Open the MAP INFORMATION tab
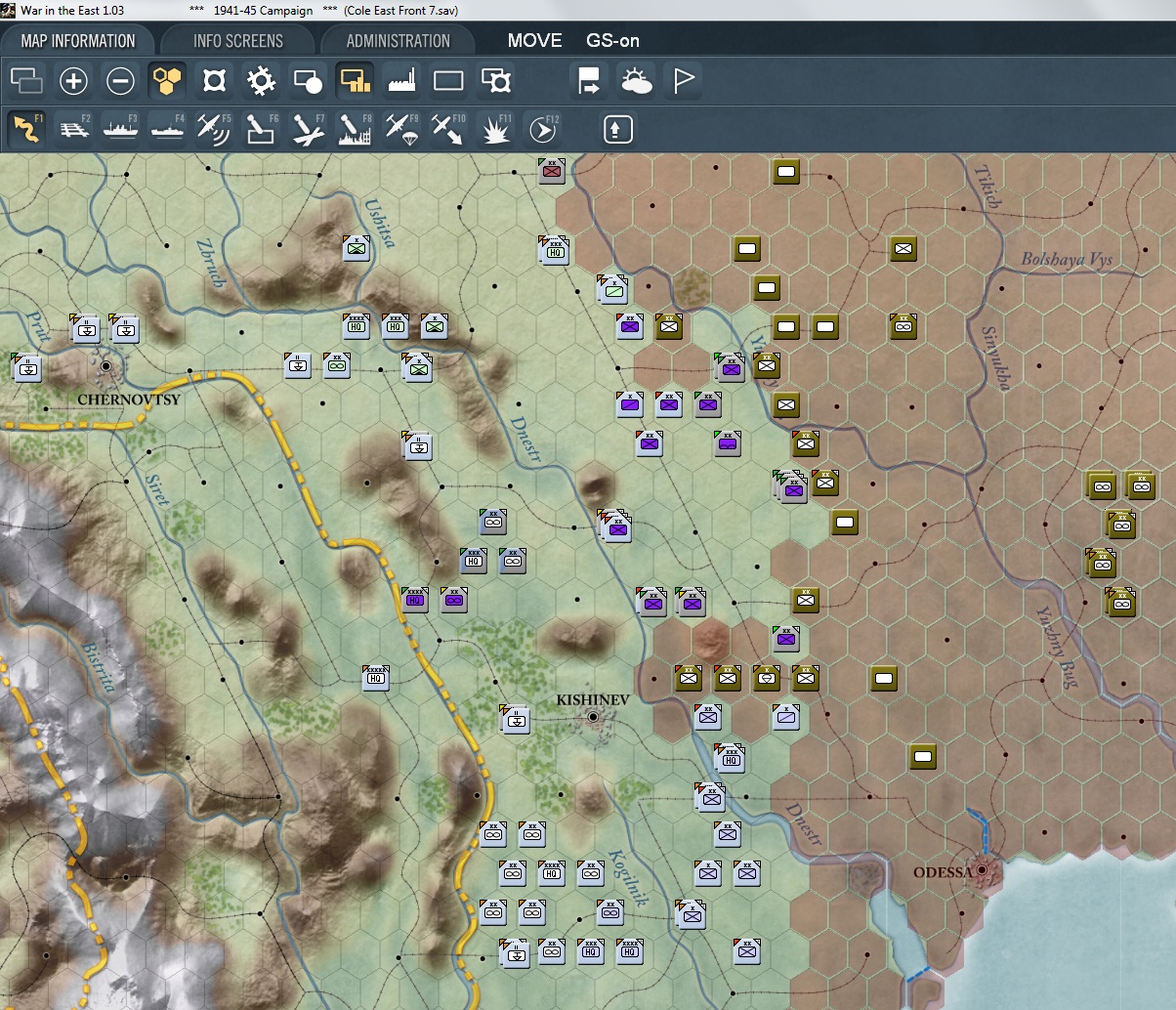This screenshot has width=1176, height=1010. [x=78, y=41]
